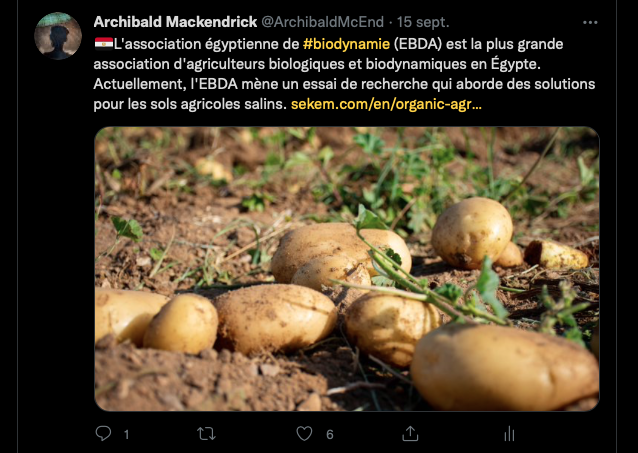Open the share tweet icon
The height and width of the screenshot is (453, 638).
click(x=410, y=433)
